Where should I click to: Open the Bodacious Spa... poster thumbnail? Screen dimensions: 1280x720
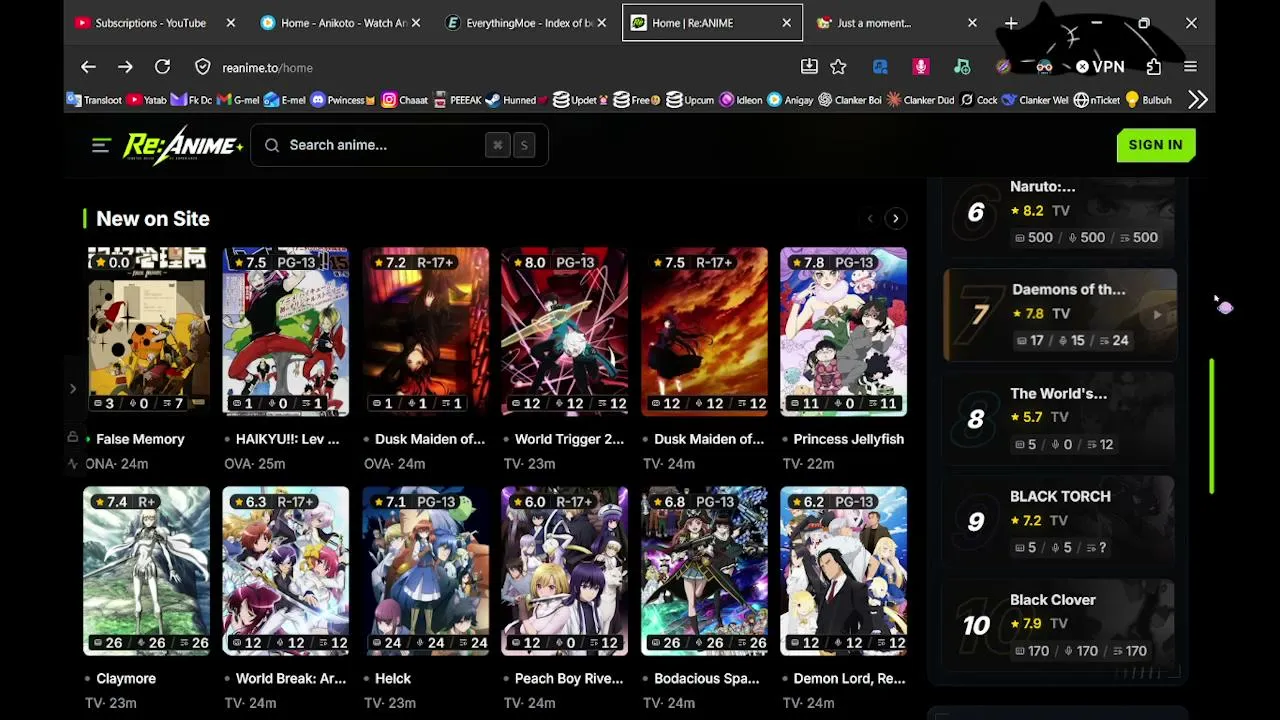[704, 571]
